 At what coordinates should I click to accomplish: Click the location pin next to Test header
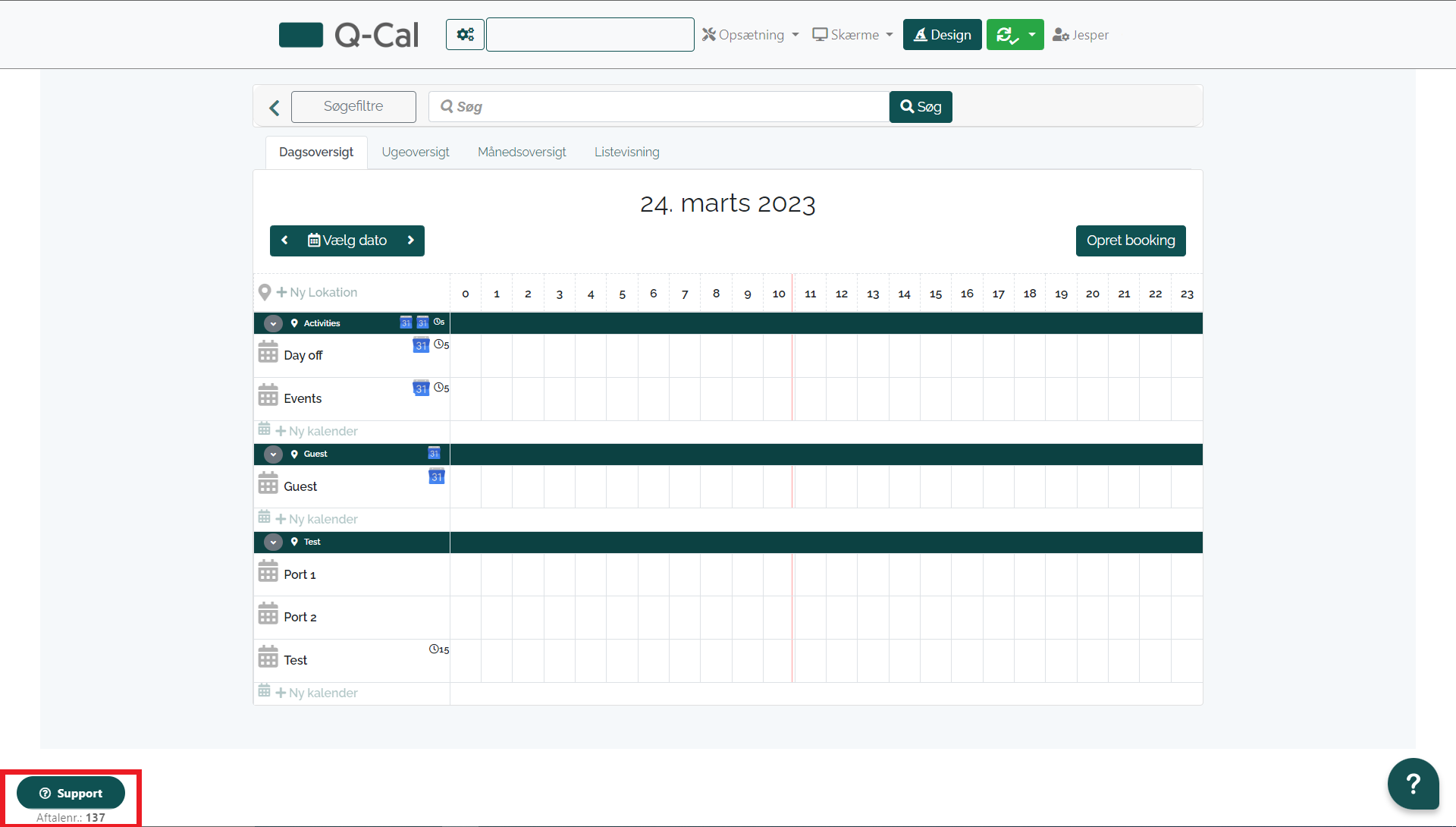click(x=294, y=542)
